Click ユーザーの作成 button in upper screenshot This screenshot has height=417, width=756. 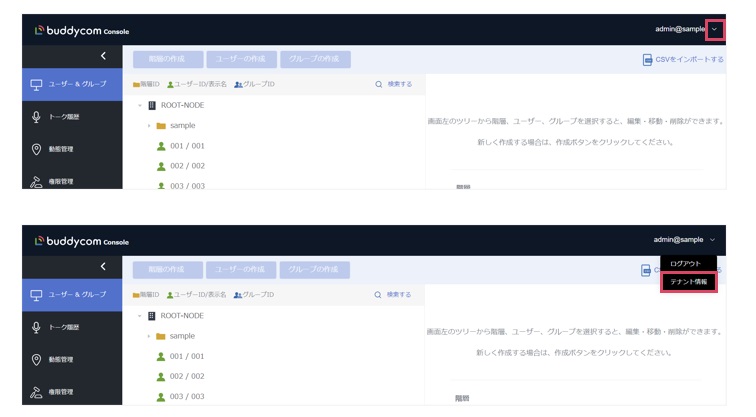tap(241, 59)
